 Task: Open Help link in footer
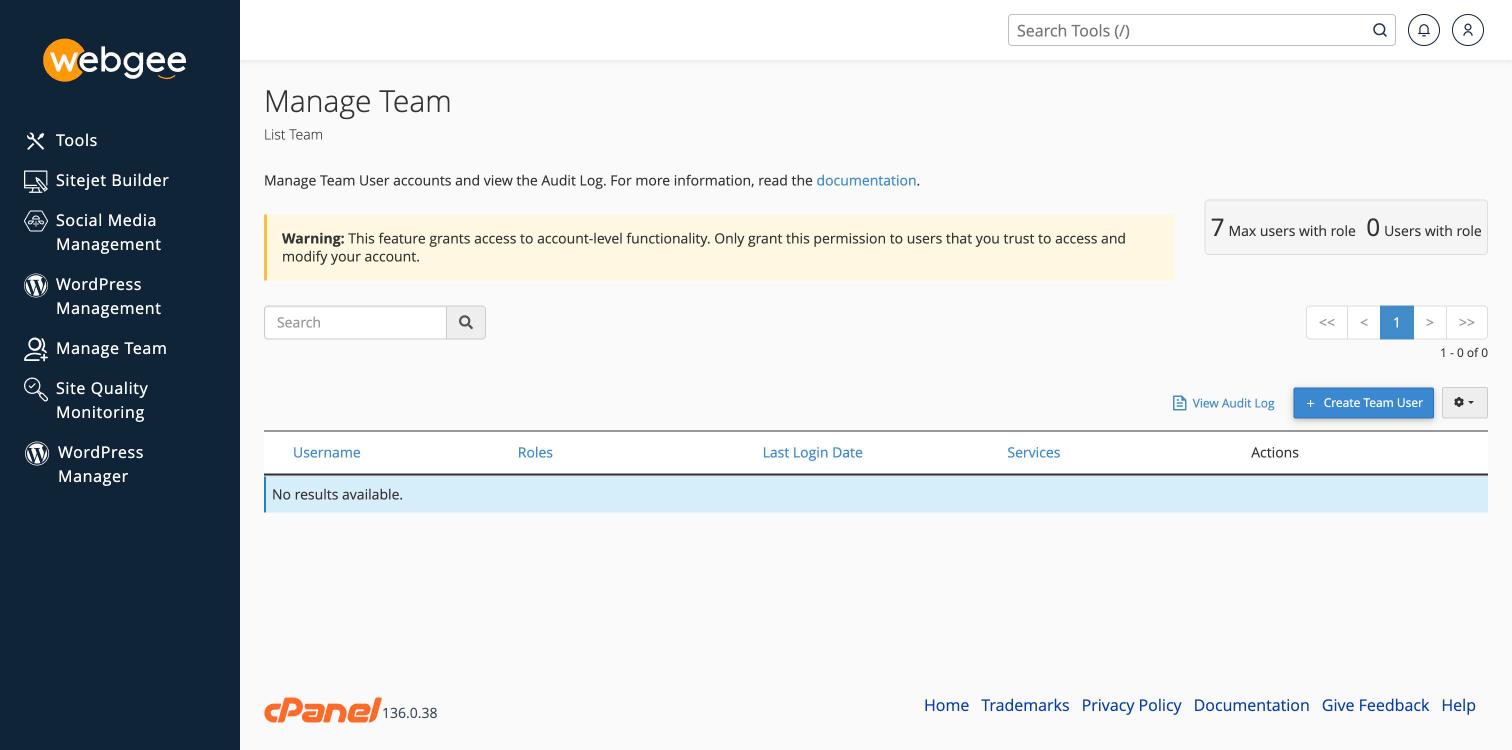coord(1458,705)
